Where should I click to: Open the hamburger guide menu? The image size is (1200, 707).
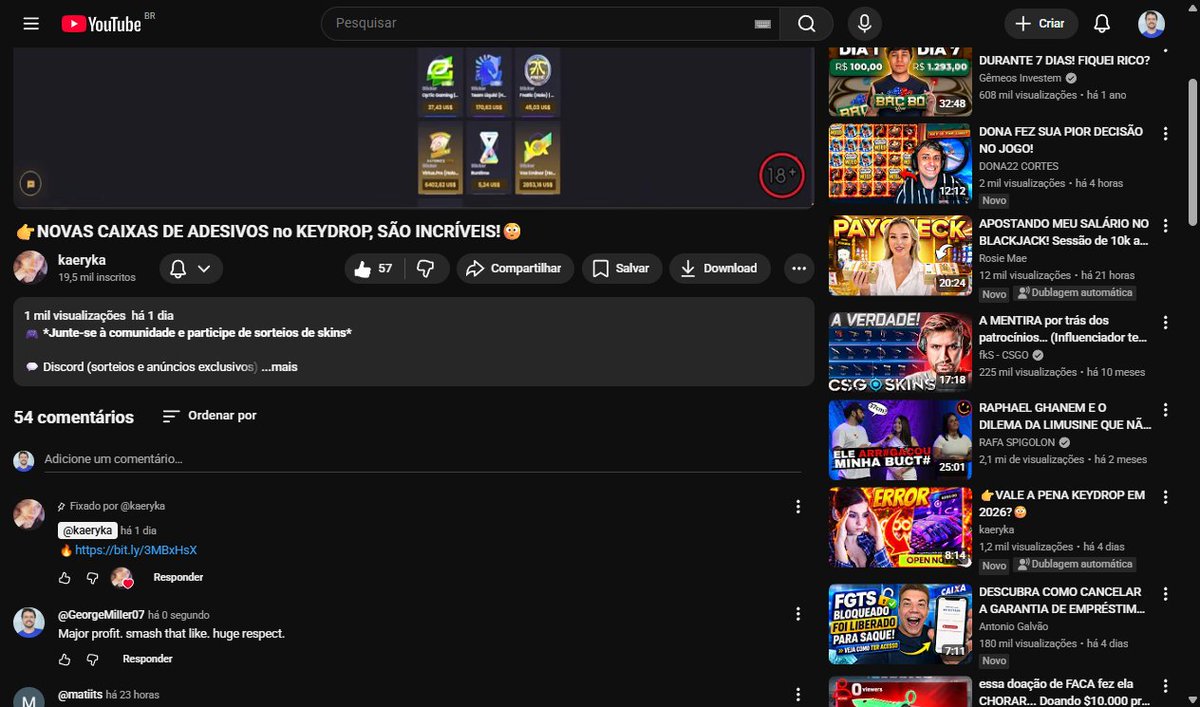click(31, 23)
